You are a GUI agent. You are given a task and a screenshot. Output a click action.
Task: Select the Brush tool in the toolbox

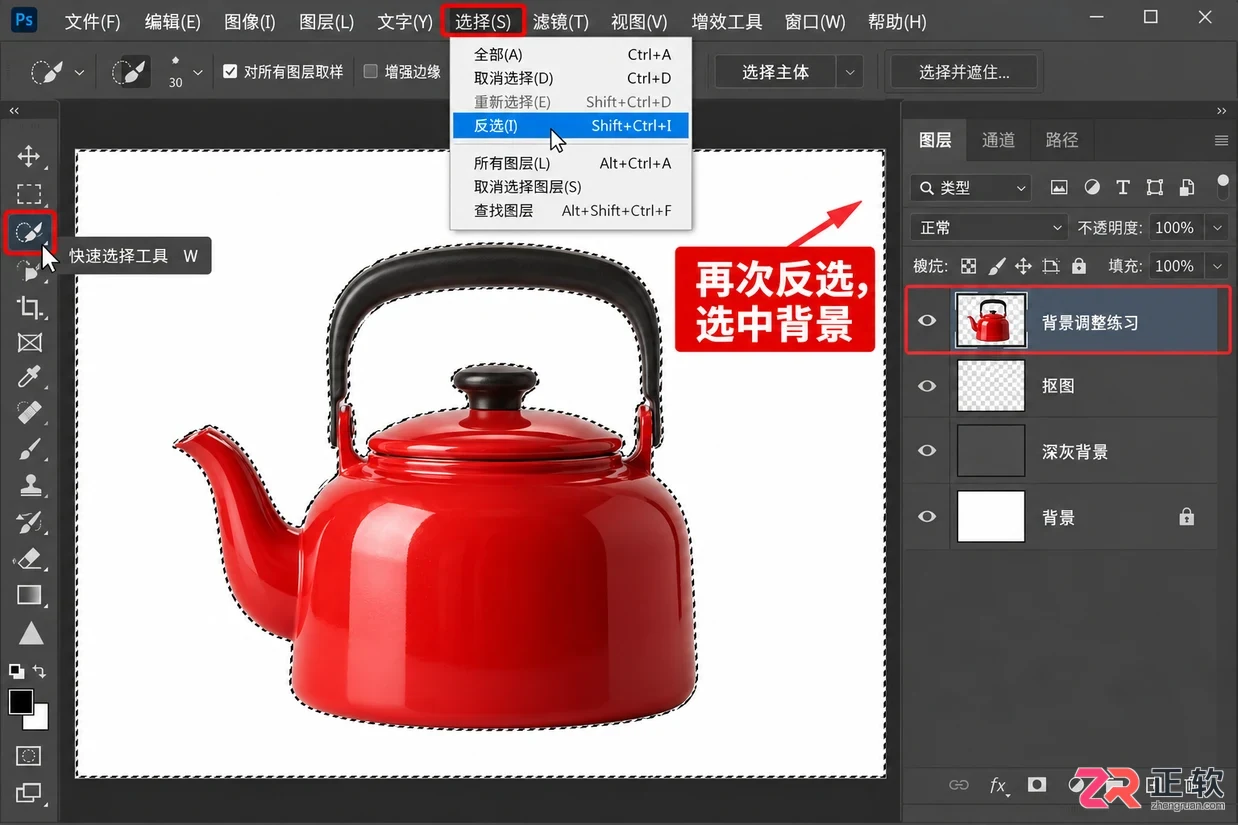pos(29,449)
